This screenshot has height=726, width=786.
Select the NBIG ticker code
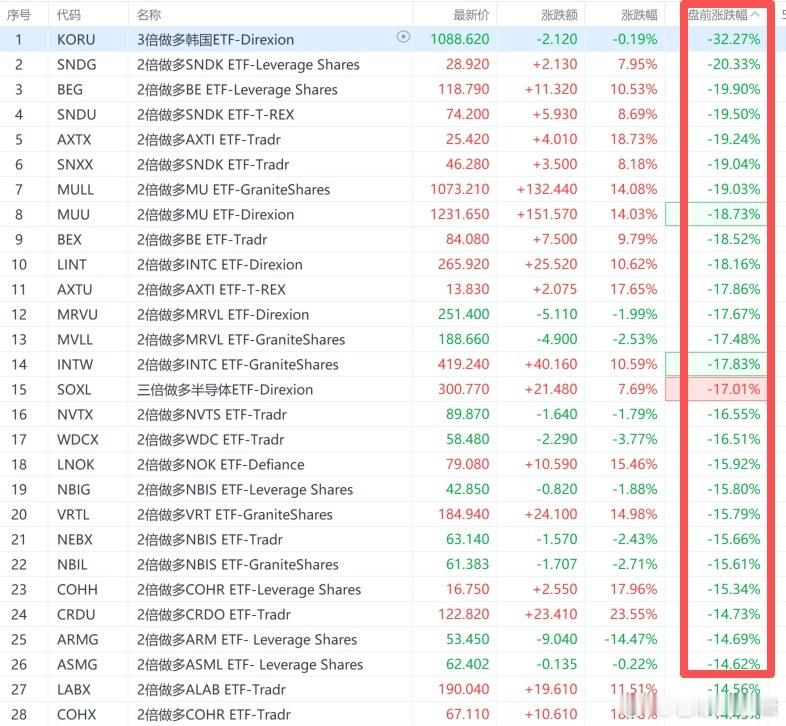[x=74, y=490]
